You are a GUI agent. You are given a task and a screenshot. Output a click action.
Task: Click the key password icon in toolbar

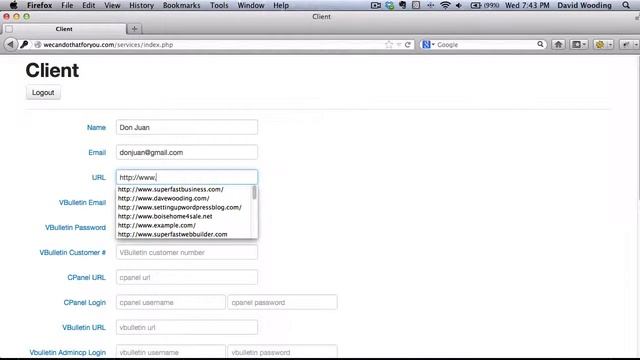24,44
